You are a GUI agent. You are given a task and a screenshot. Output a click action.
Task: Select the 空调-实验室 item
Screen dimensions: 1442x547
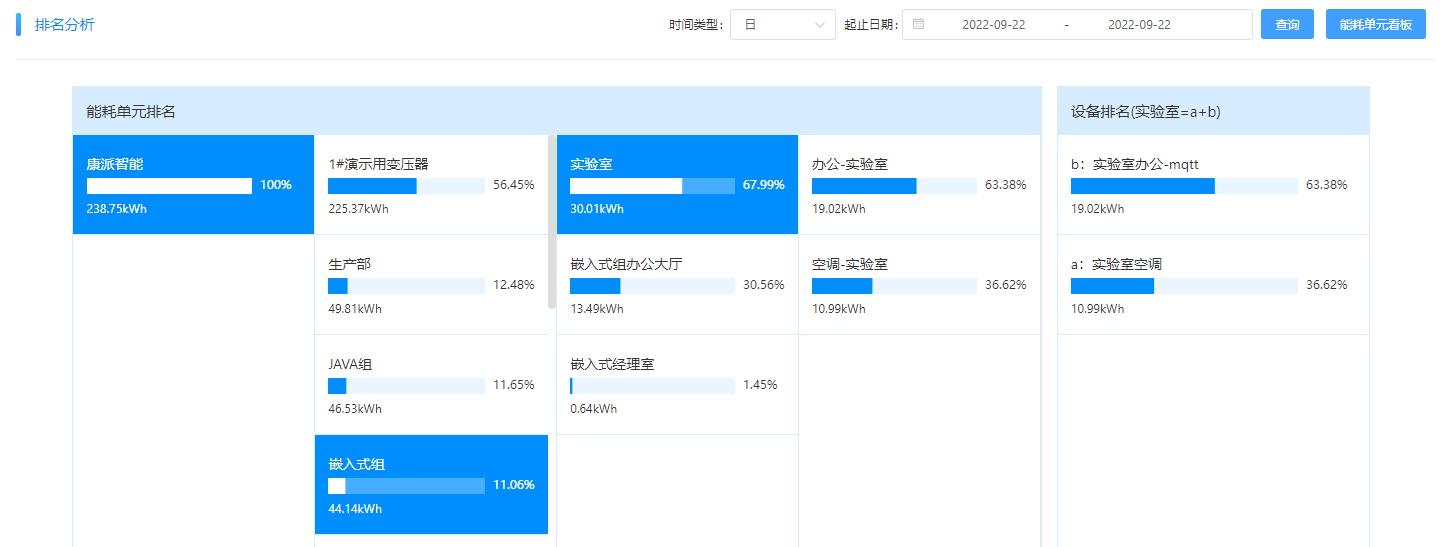pos(919,285)
